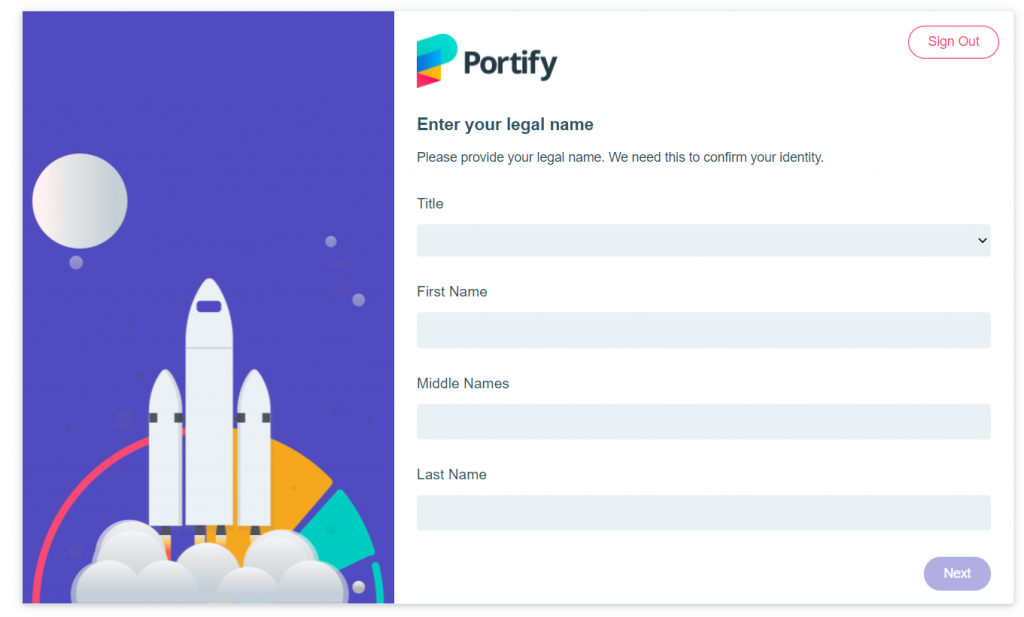Screen dimensions: 1024x617
Task: Click the Enter your legal name heading
Action: pos(505,125)
